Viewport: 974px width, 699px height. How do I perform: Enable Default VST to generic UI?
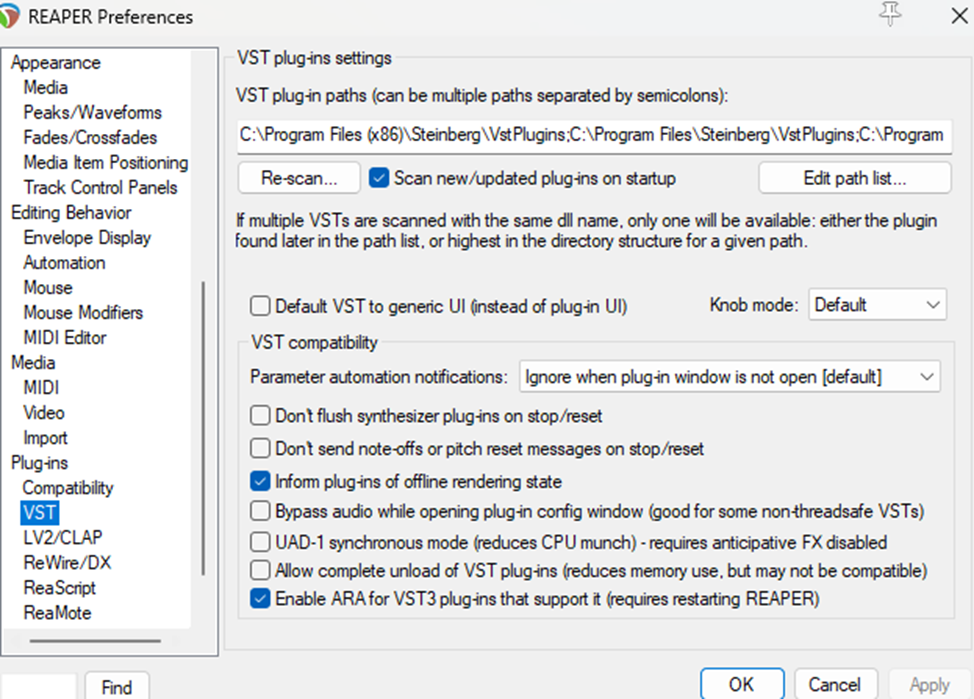[x=260, y=306]
